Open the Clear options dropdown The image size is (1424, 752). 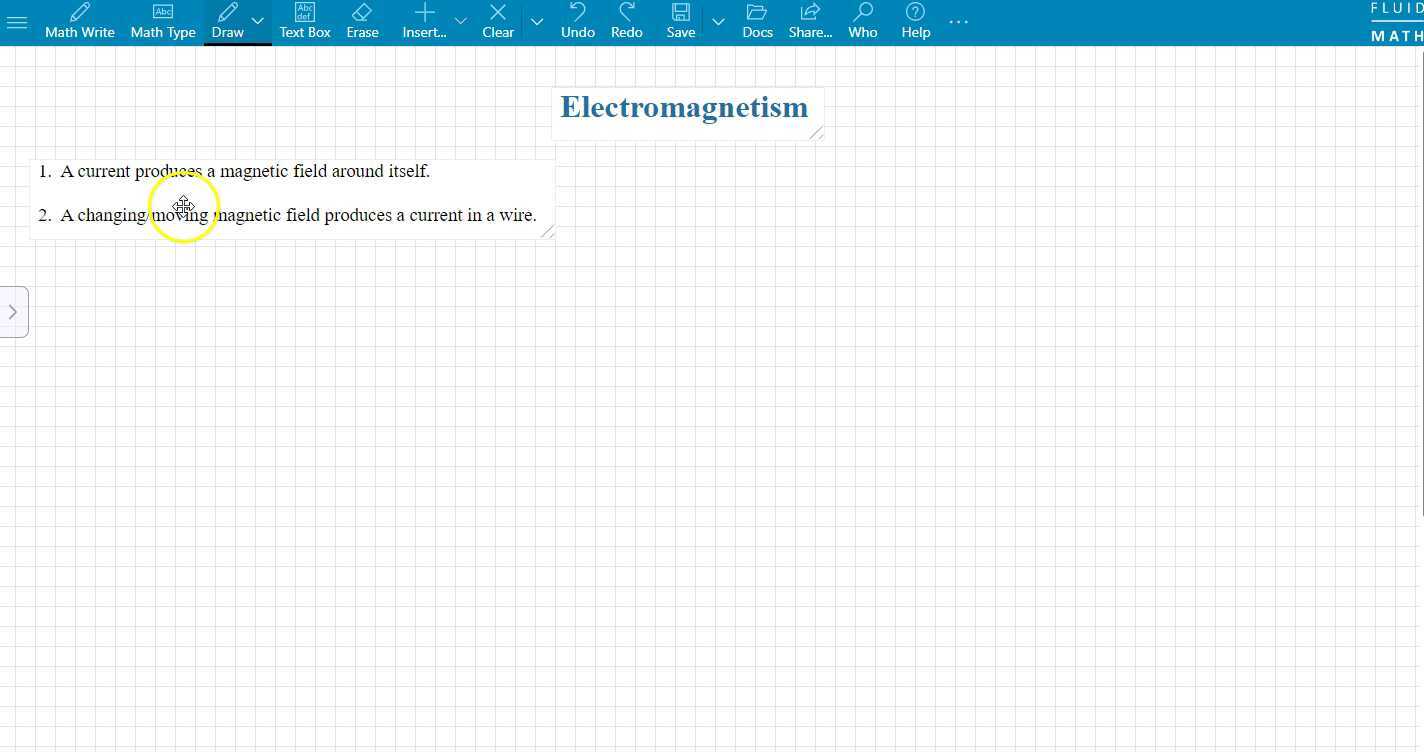click(x=537, y=21)
